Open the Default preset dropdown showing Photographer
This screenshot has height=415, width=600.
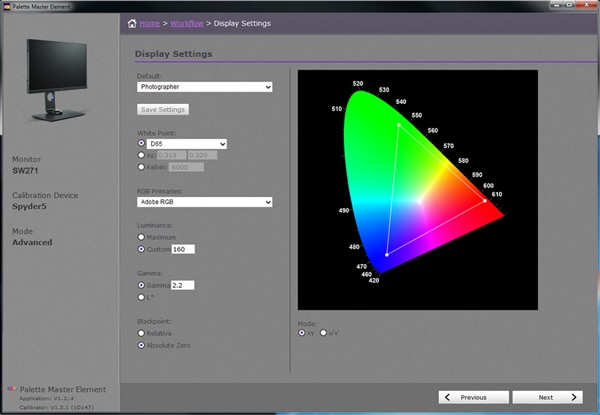[204, 87]
